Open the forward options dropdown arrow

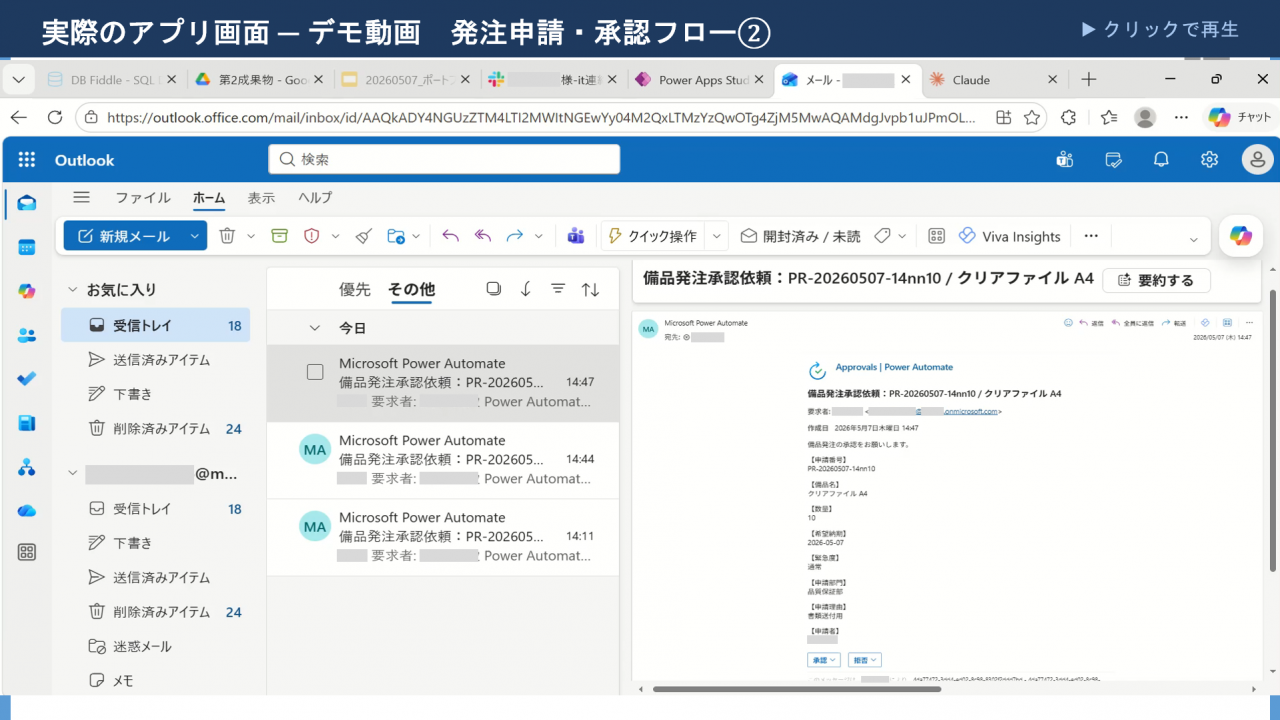point(539,236)
